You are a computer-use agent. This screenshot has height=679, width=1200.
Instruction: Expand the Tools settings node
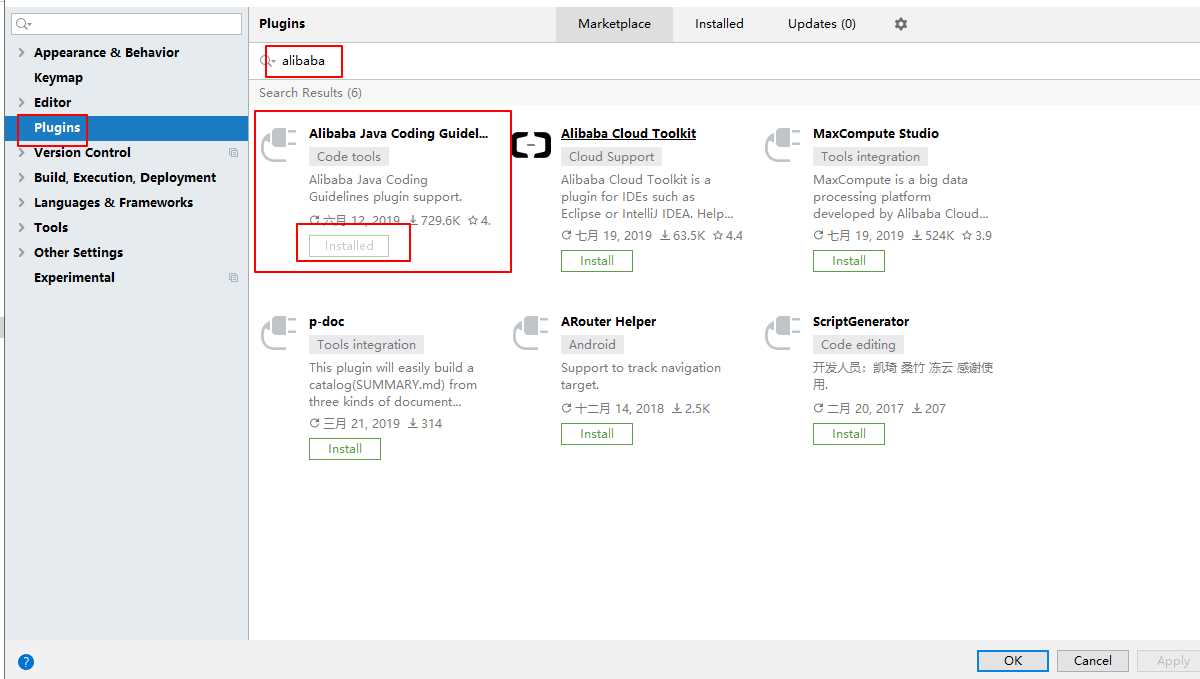point(22,228)
